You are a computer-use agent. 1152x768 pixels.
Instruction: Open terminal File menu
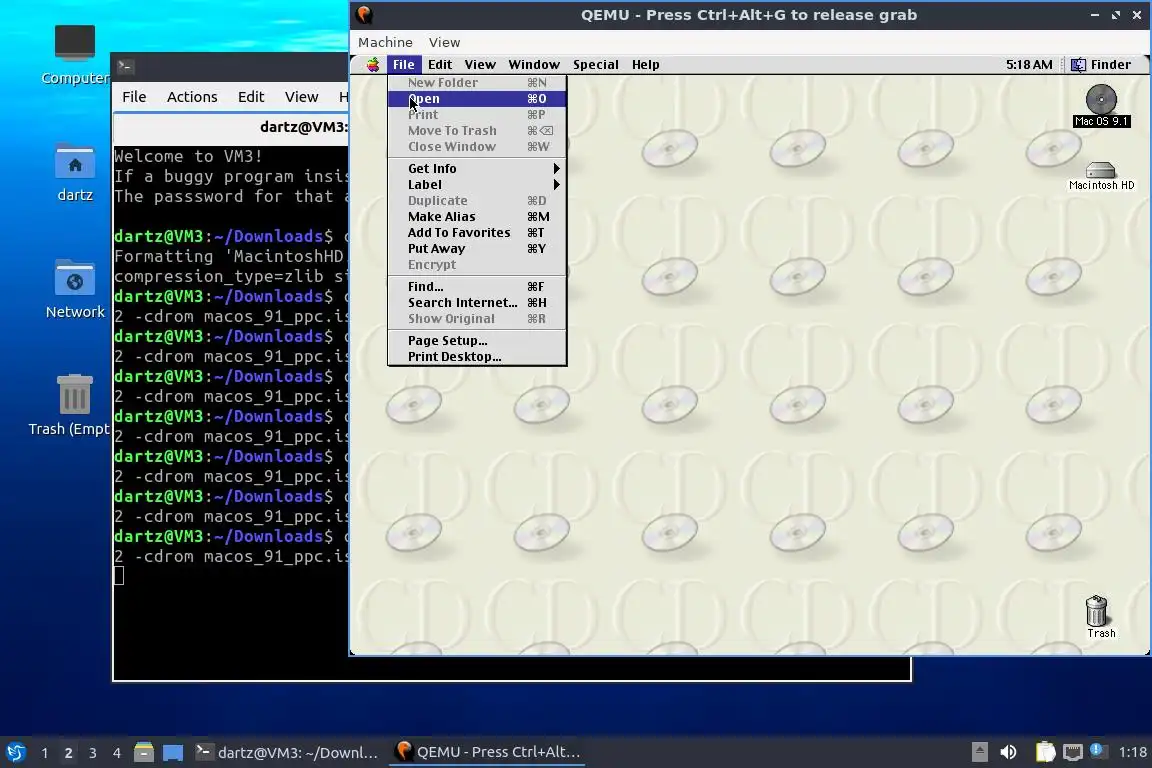tap(134, 97)
